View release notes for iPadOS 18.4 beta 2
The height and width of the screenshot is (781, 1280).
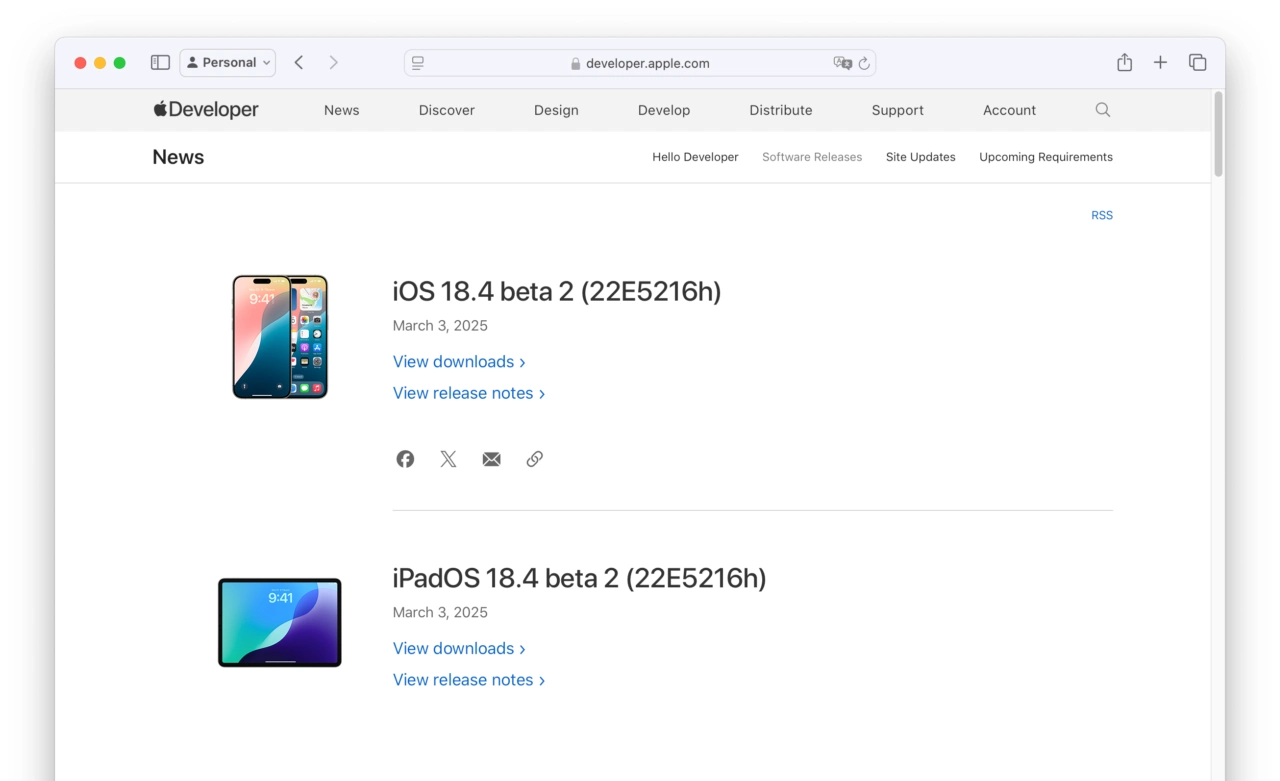[x=468, y=680]
